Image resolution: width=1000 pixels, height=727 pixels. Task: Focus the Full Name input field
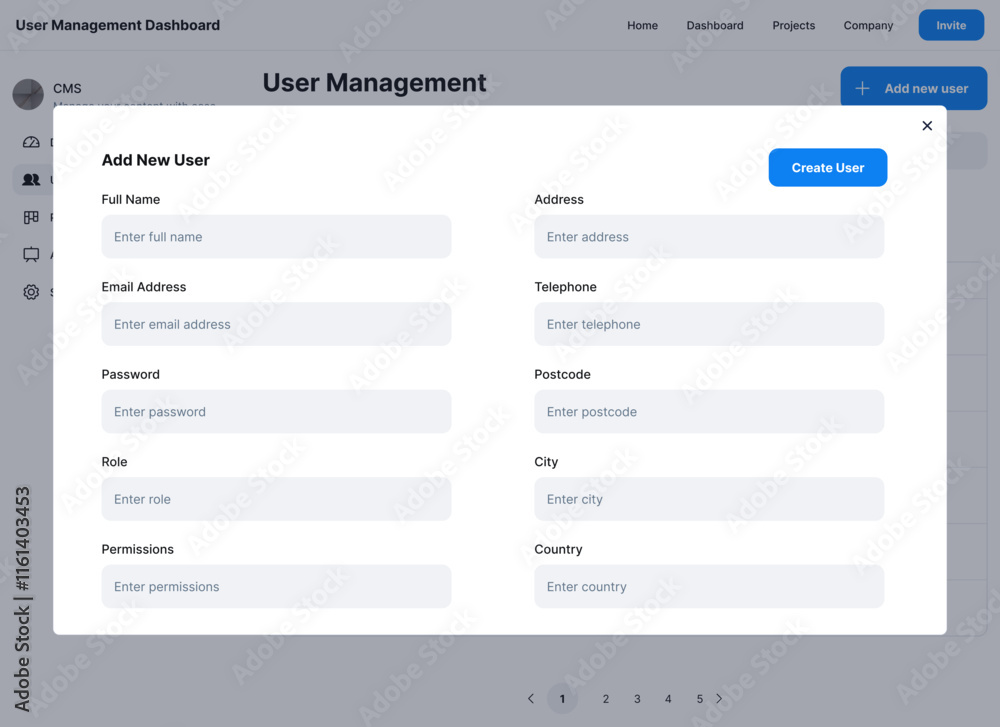coord(276,237)
